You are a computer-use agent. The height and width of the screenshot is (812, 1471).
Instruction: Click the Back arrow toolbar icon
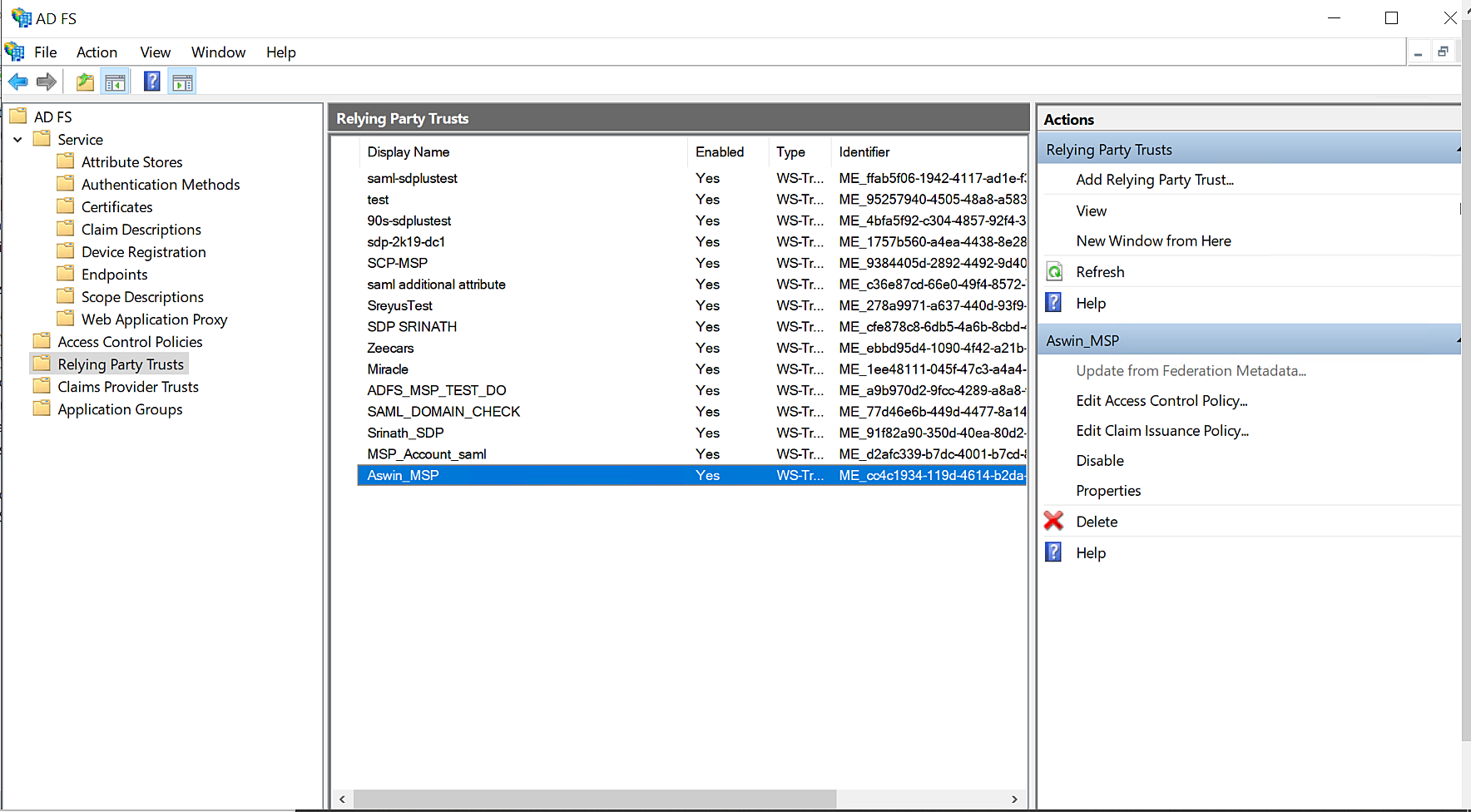point(17,82)
